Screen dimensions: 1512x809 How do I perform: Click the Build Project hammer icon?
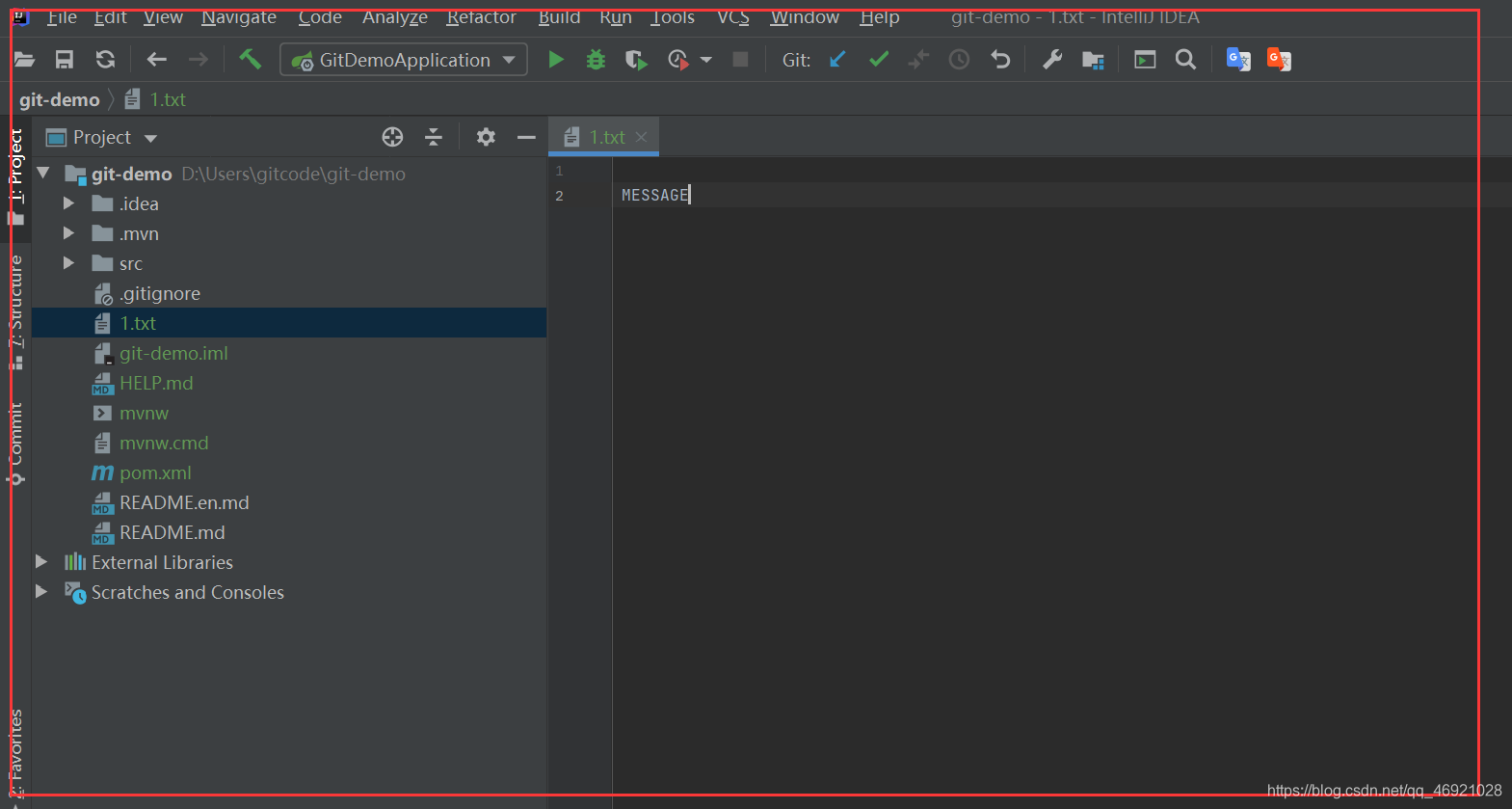click(250, 60)
